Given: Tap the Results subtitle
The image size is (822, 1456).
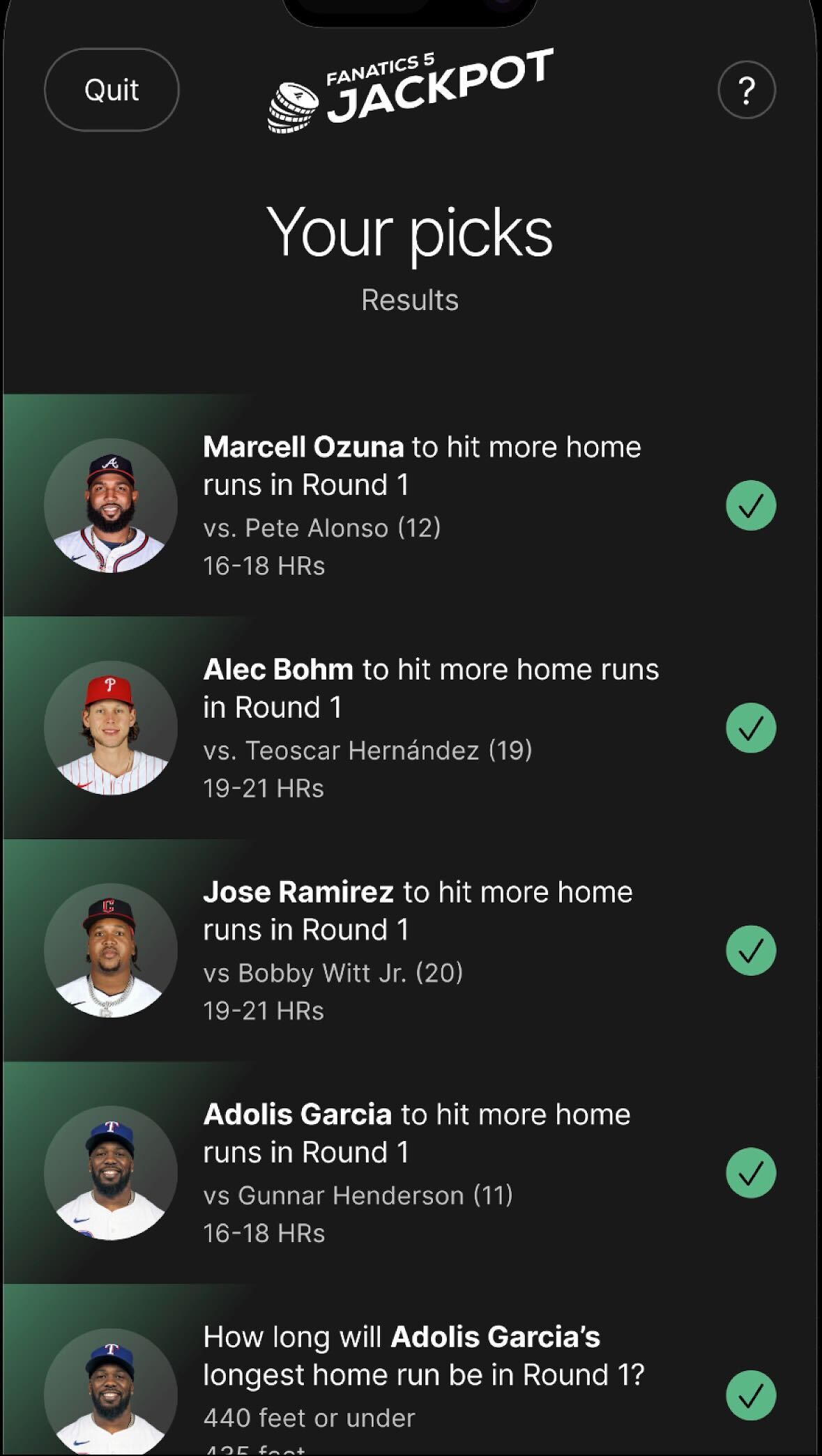Looking at the screenshot, I should [x=410, y=300].
